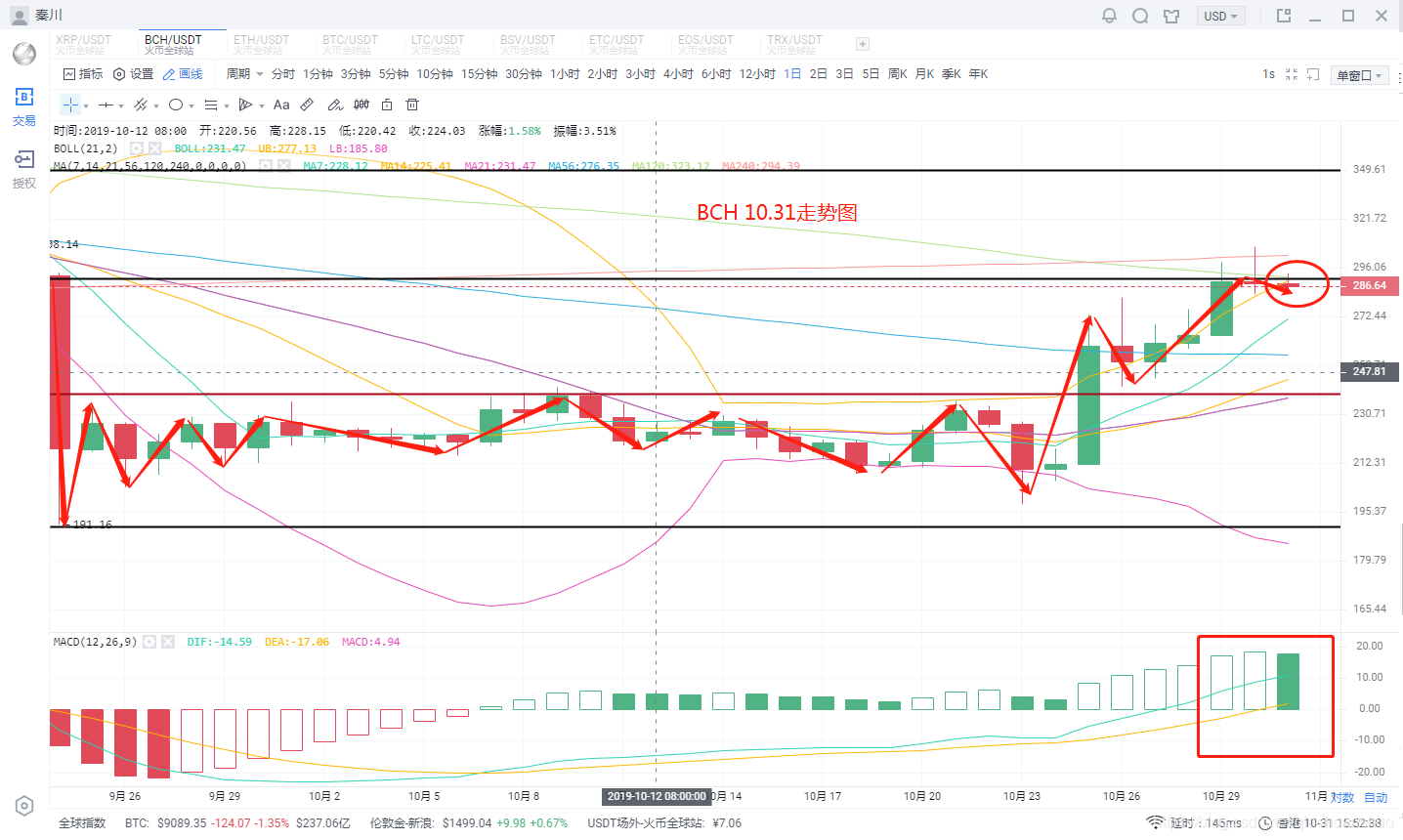Screen dimensions: 1403x840
Task: Click the pop-out window icon
Action: coord(1284,16)
